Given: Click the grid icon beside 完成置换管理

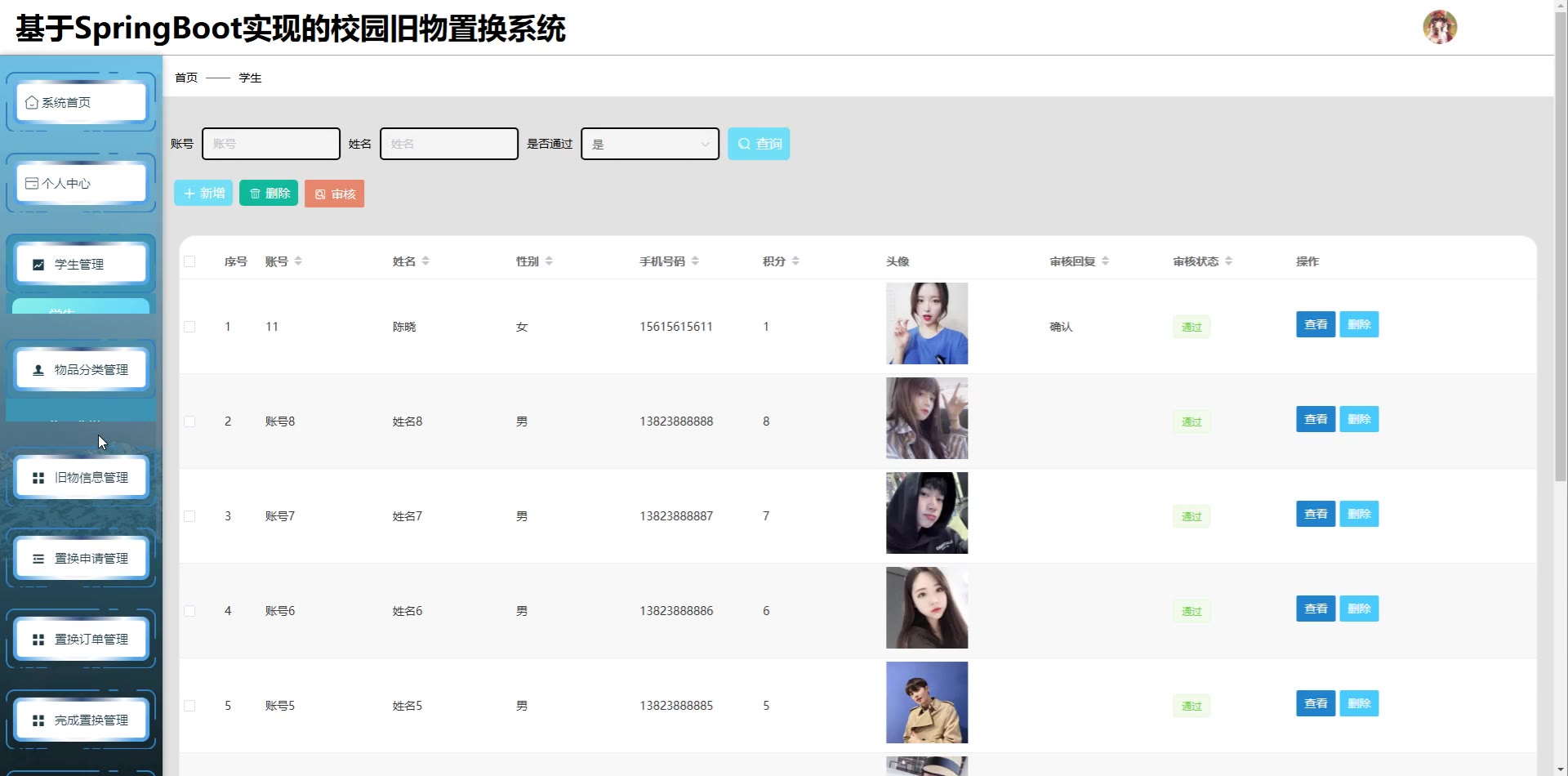Looking at the screenshot, I should (x=38, y=720).
